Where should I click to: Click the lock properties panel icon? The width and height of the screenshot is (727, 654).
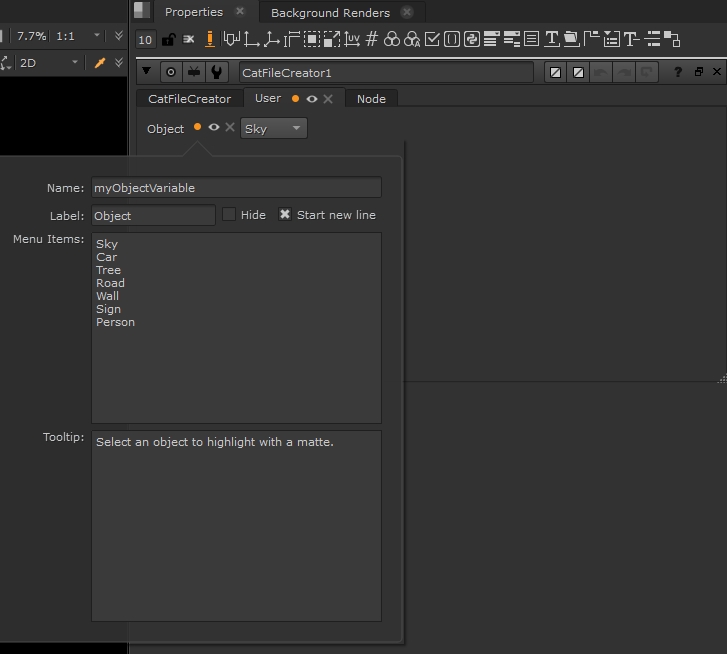pyautogui.click(x=168, y=40)
